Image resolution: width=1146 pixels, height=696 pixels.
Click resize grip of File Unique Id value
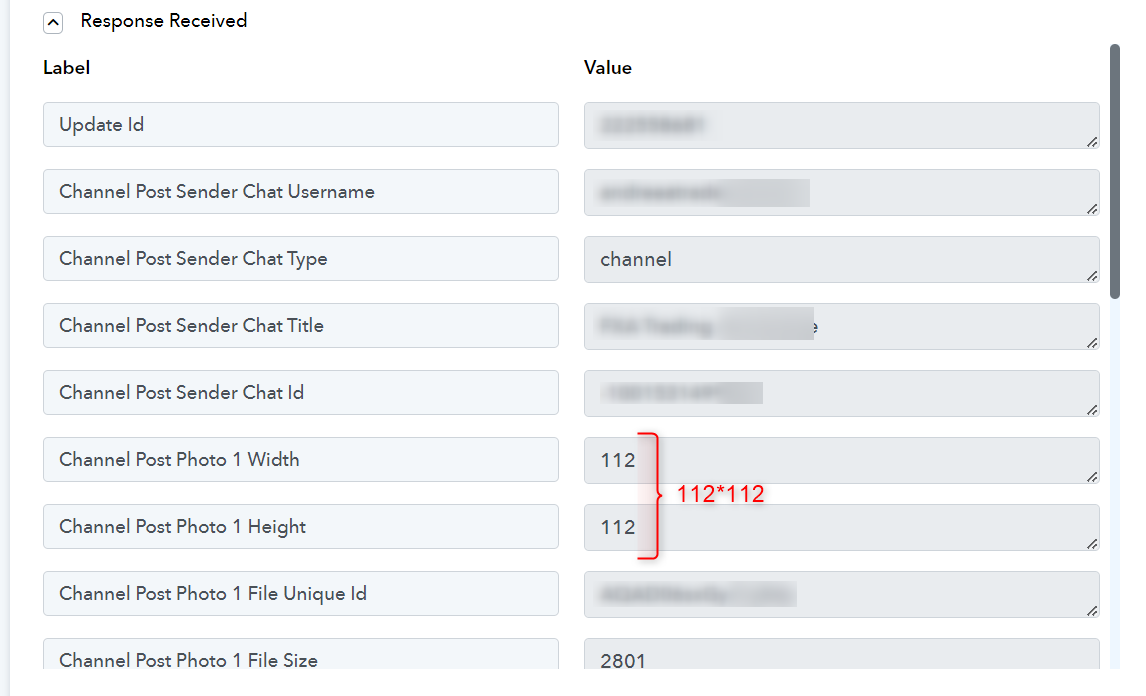coord(1092,610)
